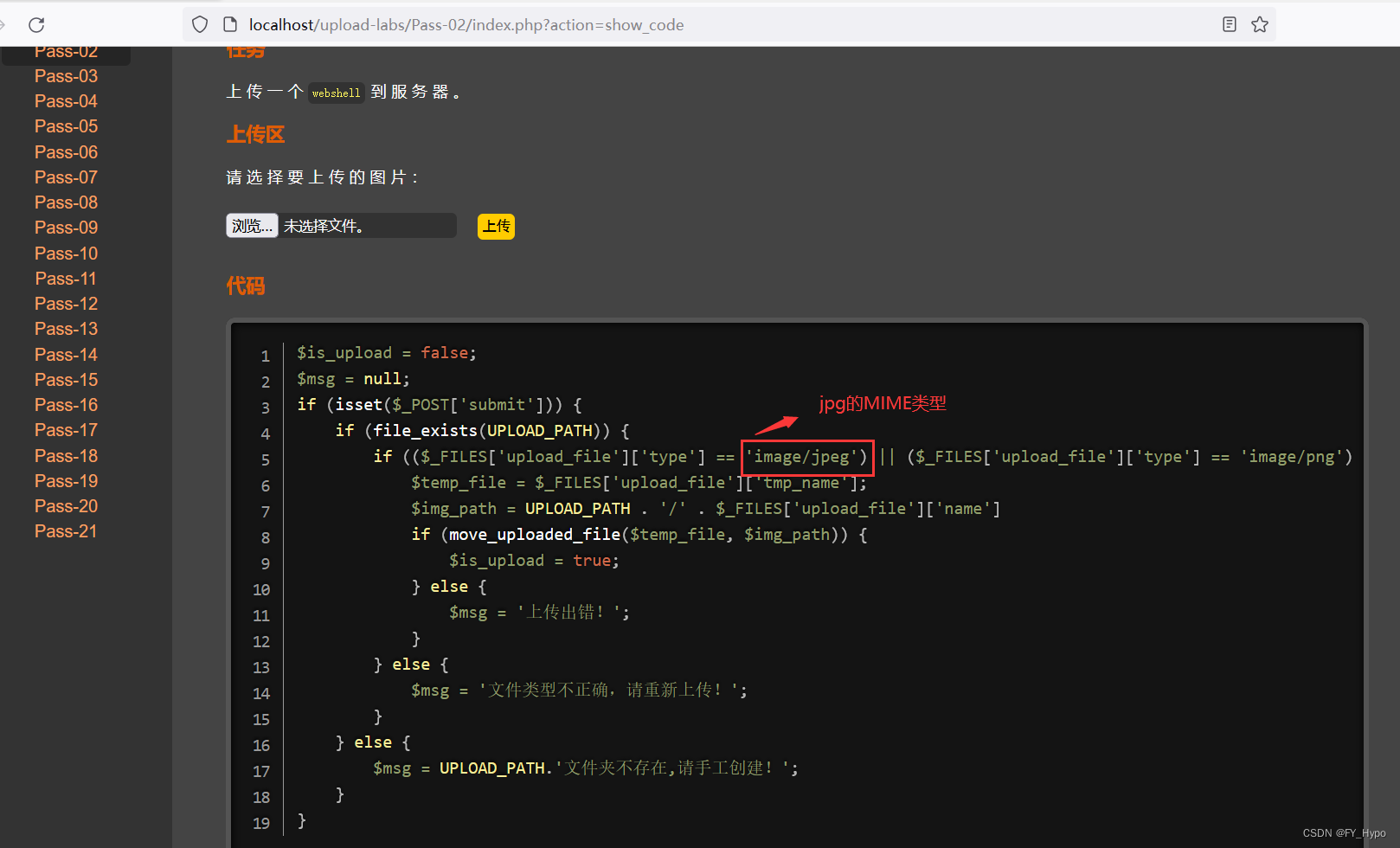Click '$img_path = UPLOAD_PATH' on line 7
Viewport: 1400px width, 848px height.
pyautogui.click(x=521, y=509)
